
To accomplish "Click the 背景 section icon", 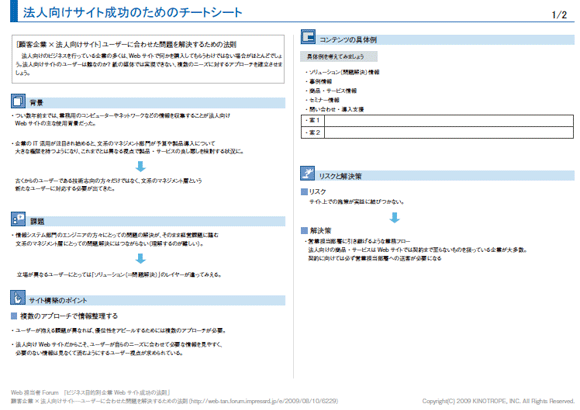I will coord(18,101).
